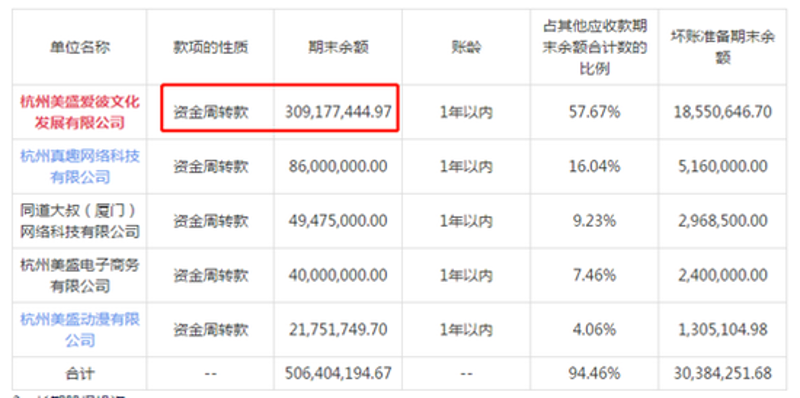Click 资金周转款 in the 杭州美盛爱彼文化 row

click(x=210, y=112)
